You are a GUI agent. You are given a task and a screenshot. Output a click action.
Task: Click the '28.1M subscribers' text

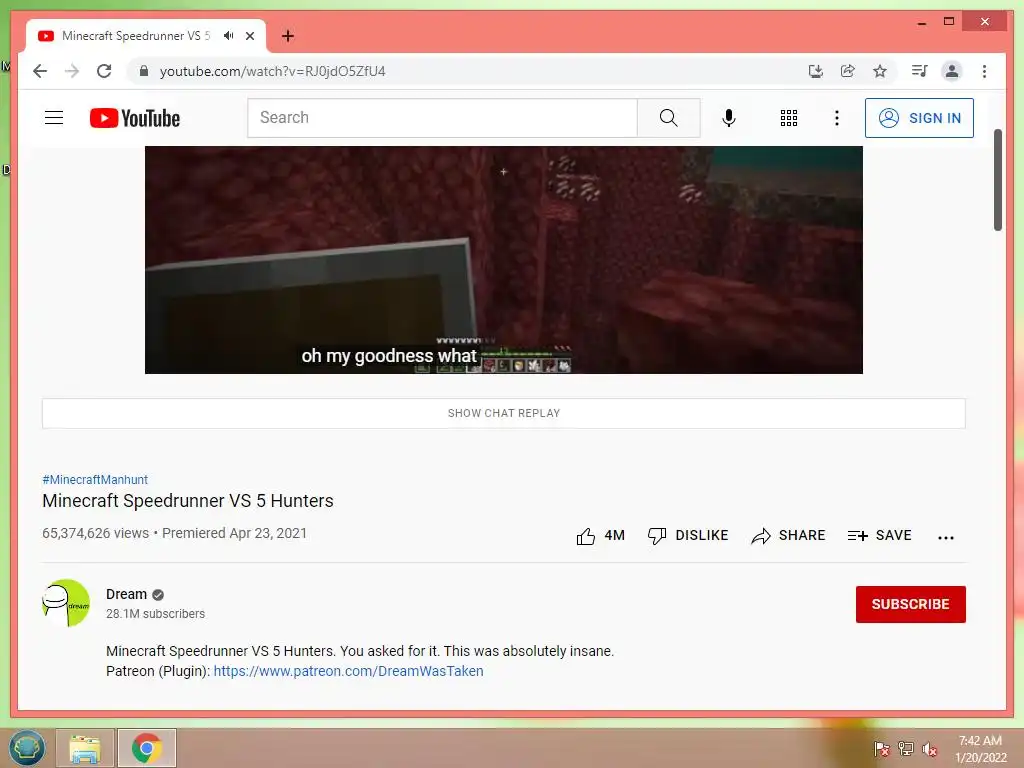pos(155,614)
